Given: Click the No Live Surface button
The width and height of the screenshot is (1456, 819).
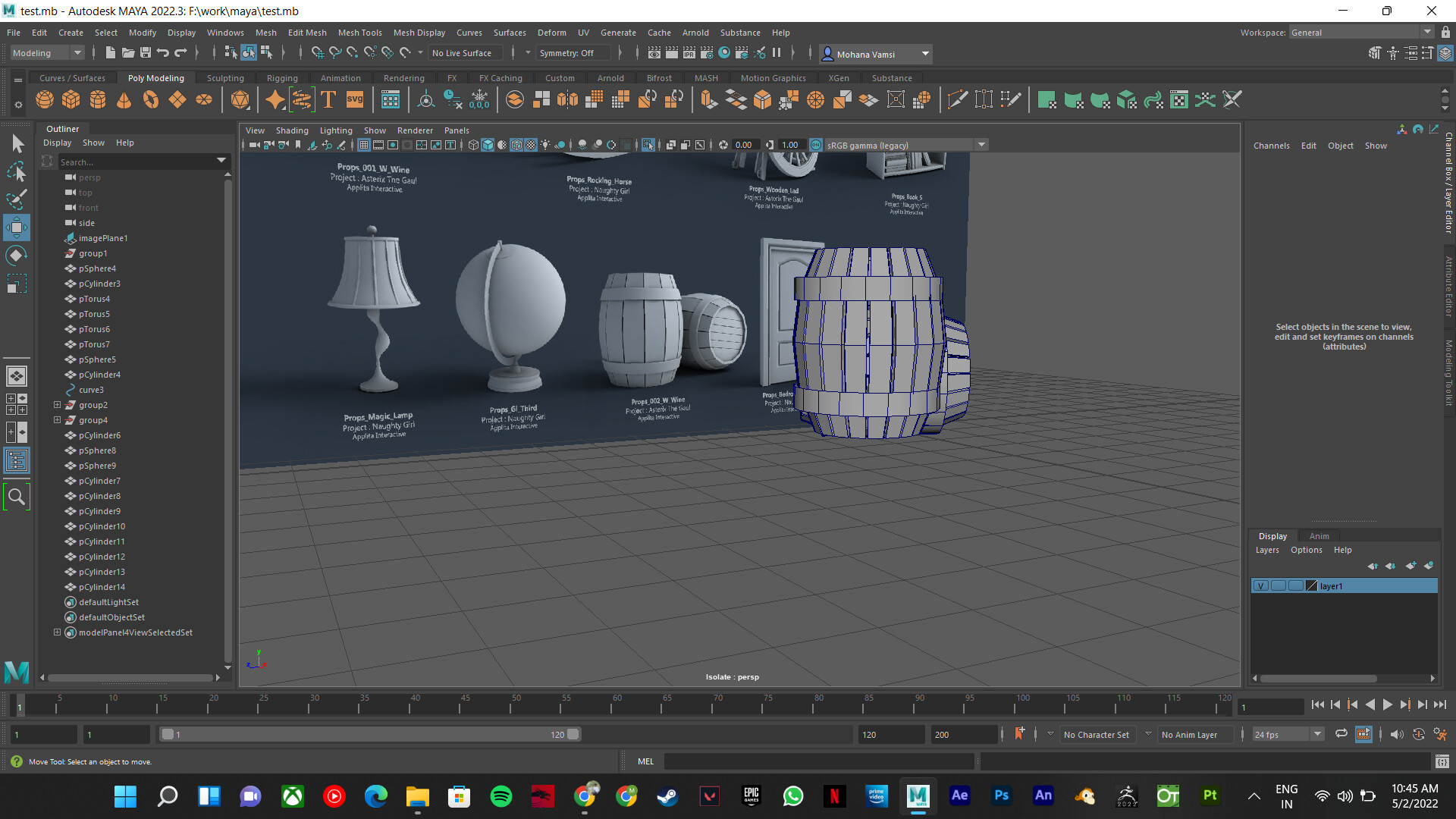Looking at the screenshot, I should tap(465, 53).
